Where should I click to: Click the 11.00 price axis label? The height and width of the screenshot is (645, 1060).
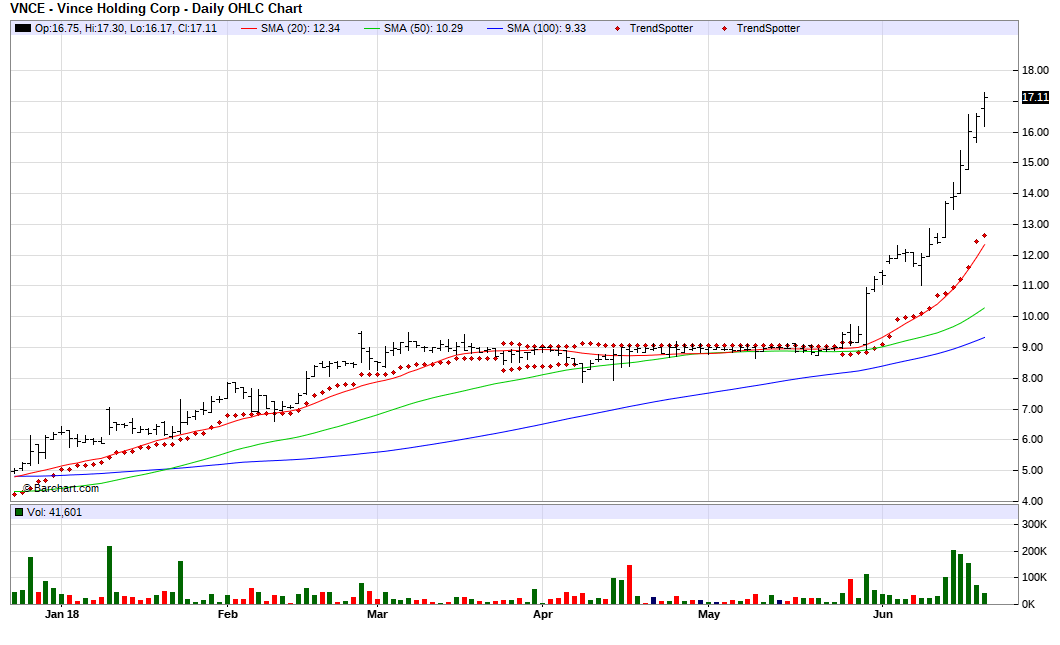point(1035,285)
